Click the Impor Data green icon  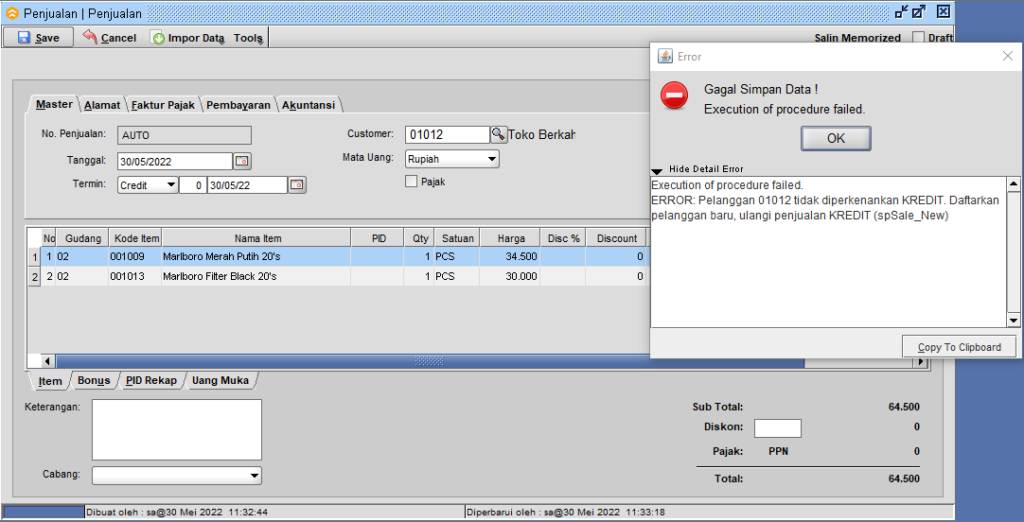point(158,38)
